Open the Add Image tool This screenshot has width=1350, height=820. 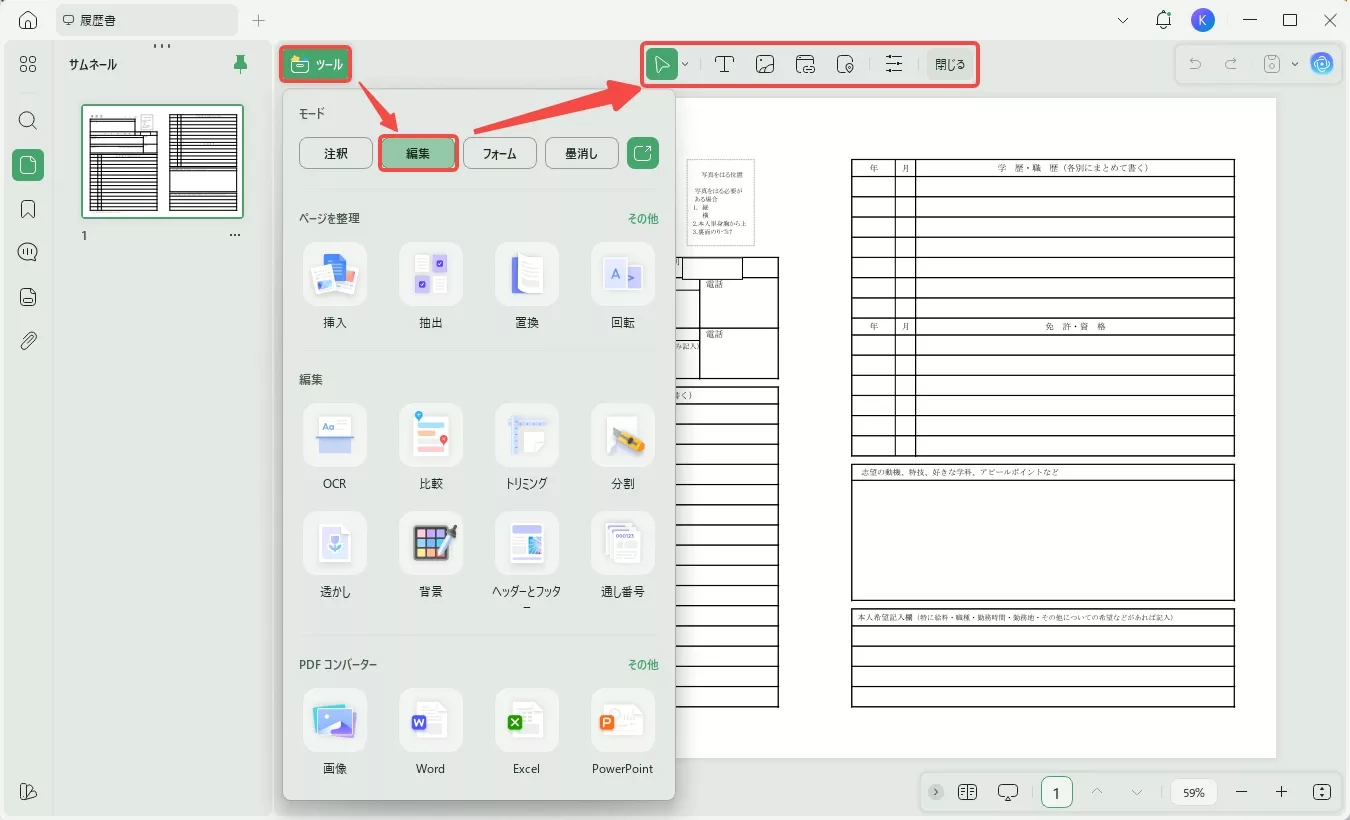(x=765, y=64)
